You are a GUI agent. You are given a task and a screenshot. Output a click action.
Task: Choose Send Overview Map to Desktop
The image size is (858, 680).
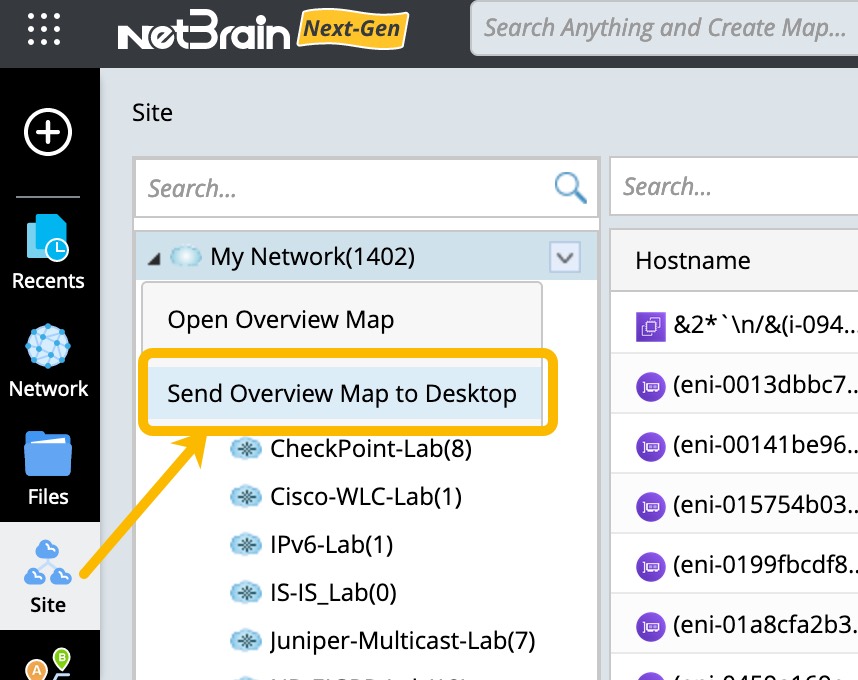[345, 393]
